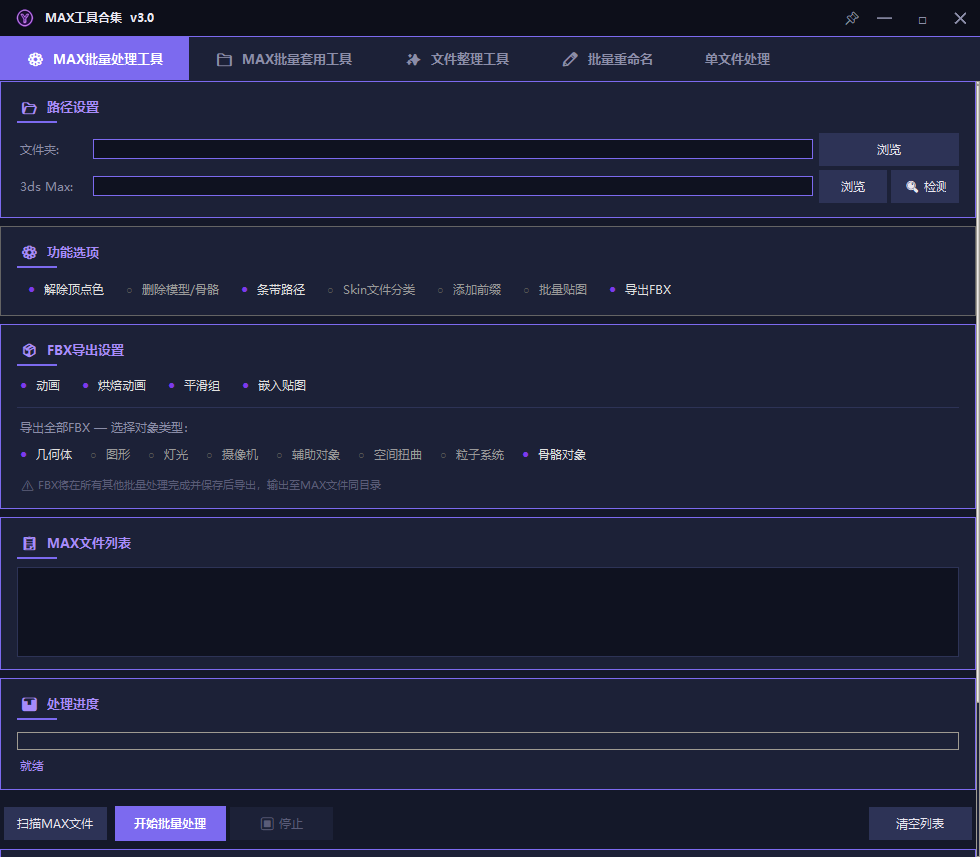This screenshot has height=857, width=980.
Task: Click 开始批量处理 button
Action: (170, 824)
